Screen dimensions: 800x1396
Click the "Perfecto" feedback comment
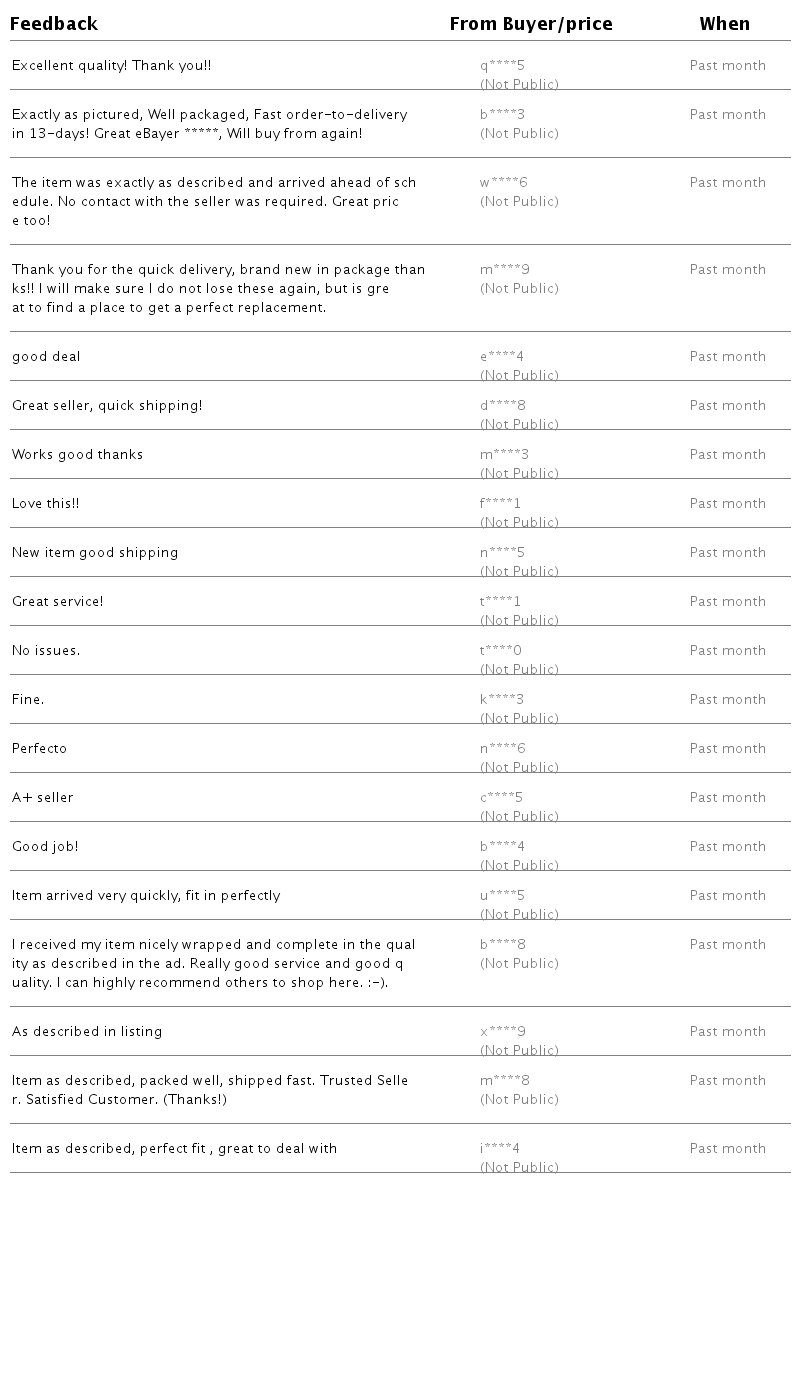pyautogui.click(x=39, y=749)
